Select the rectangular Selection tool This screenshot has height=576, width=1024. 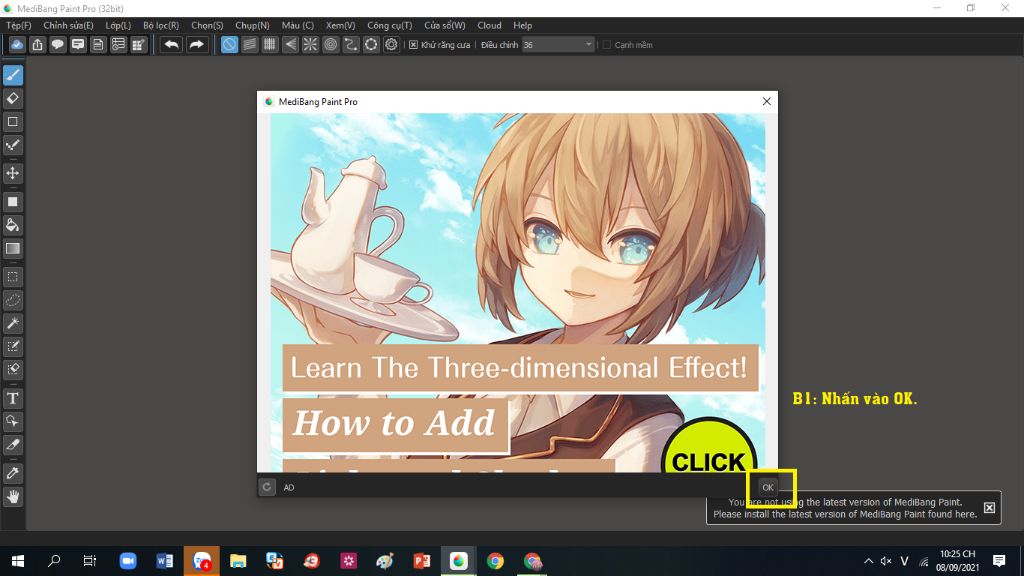[x=12, y=277]
